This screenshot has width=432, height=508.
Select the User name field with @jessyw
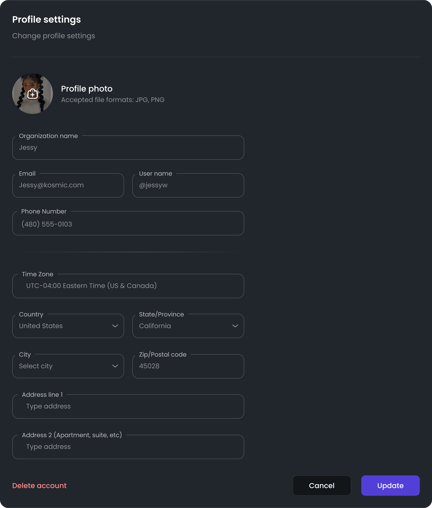188,185
